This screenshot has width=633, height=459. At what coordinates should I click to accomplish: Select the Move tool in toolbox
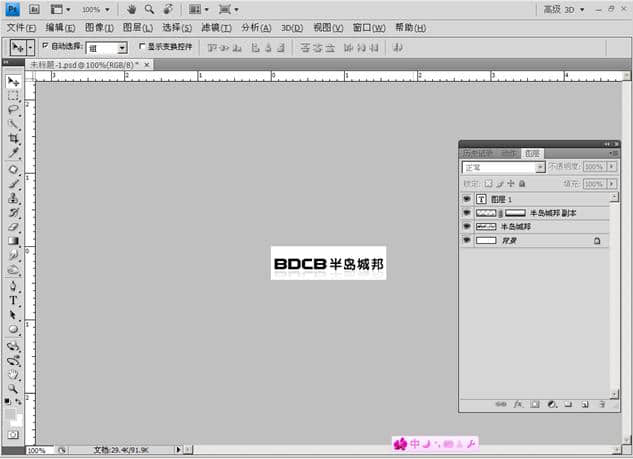click(13, 81)
